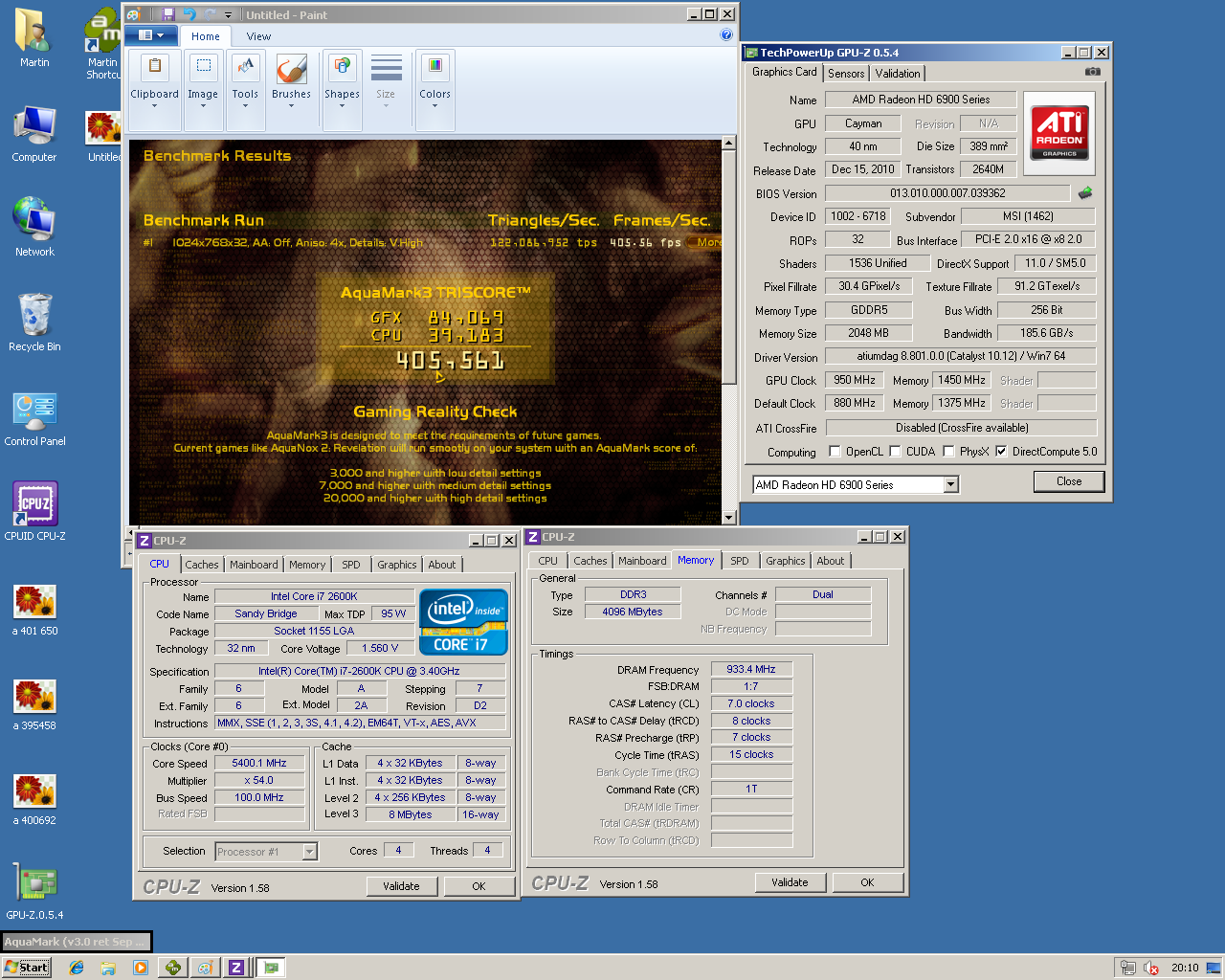Expand the Image group in Paint
Viewport: 1225px width, 980px height.
(203, 91)
